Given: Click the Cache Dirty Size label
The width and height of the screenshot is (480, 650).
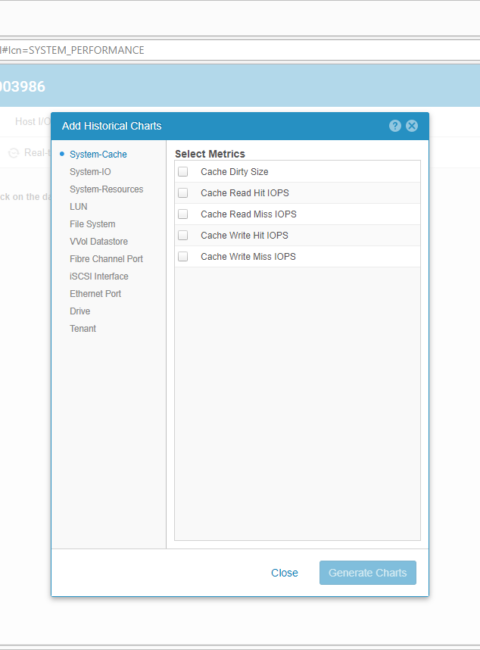Looking at the screenshot, I should pos(234,172).
